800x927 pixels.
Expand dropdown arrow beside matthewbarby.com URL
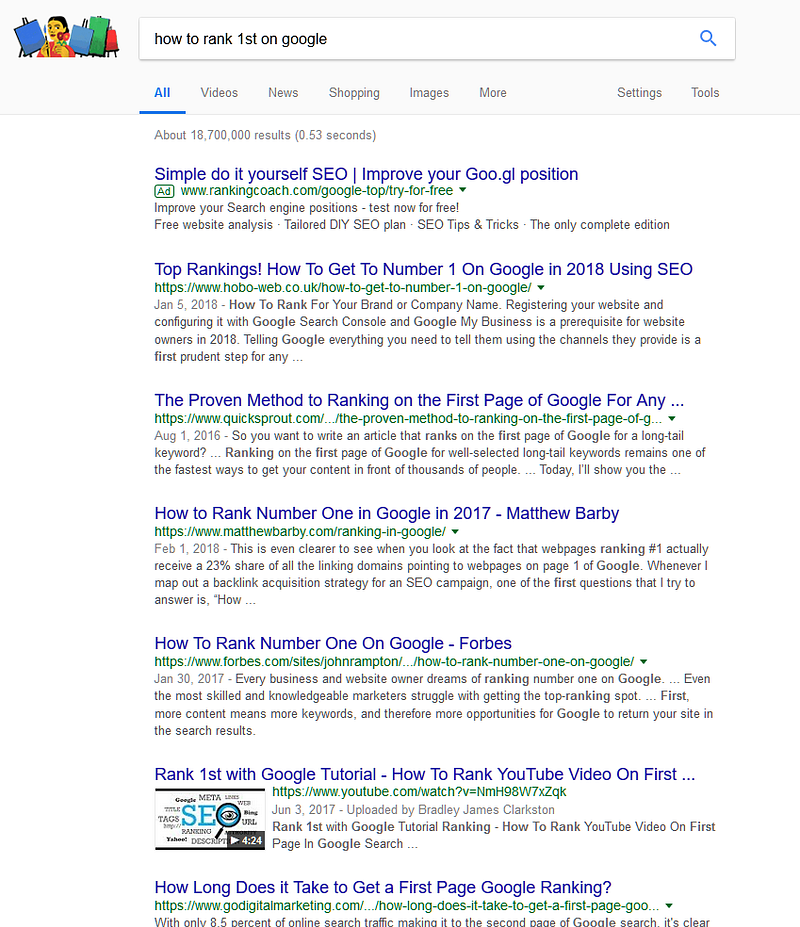[455, 531]
